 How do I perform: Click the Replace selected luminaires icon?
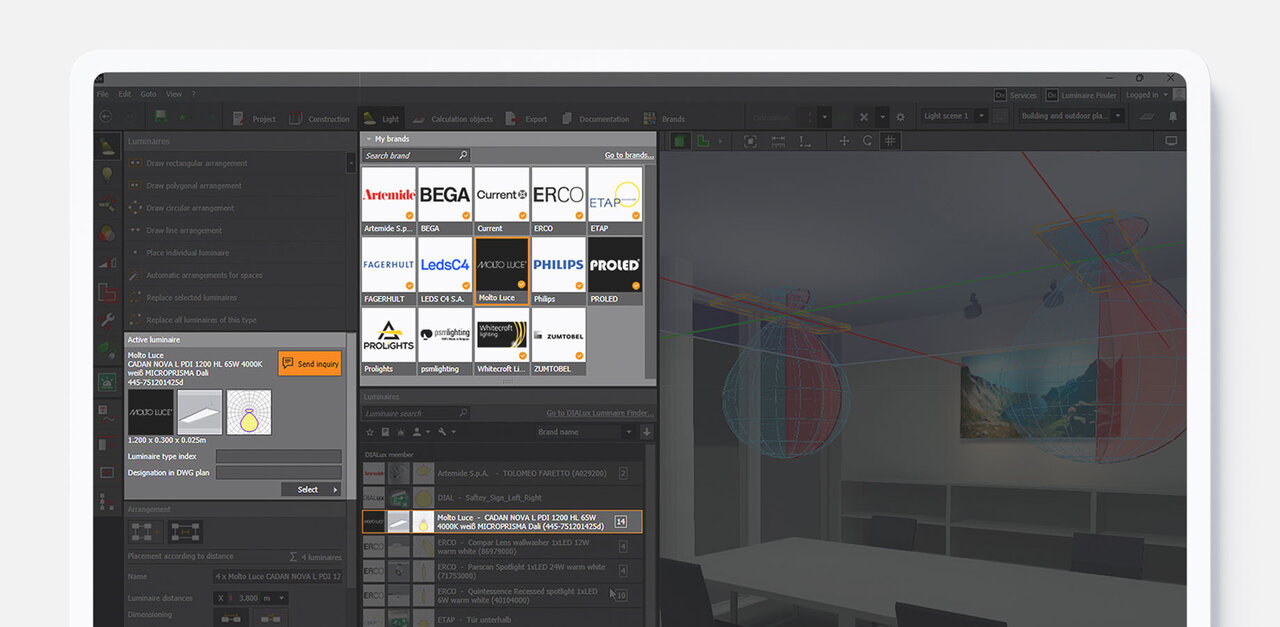point(135,297)
